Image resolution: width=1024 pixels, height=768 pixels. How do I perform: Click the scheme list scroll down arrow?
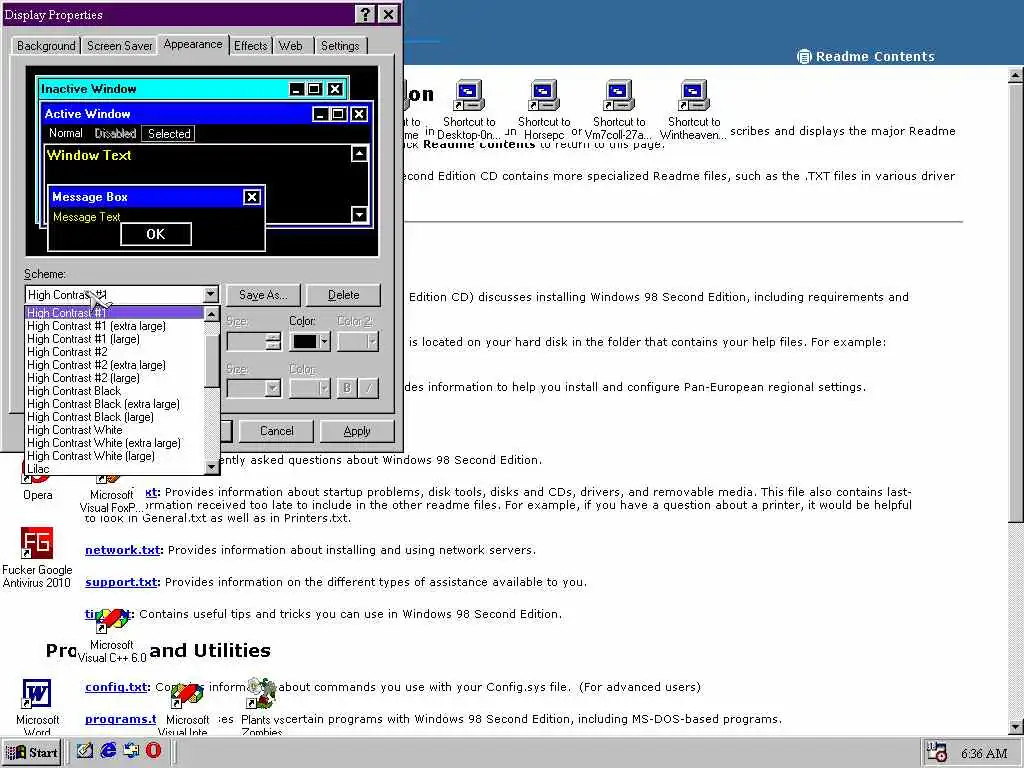pos(212,467)
